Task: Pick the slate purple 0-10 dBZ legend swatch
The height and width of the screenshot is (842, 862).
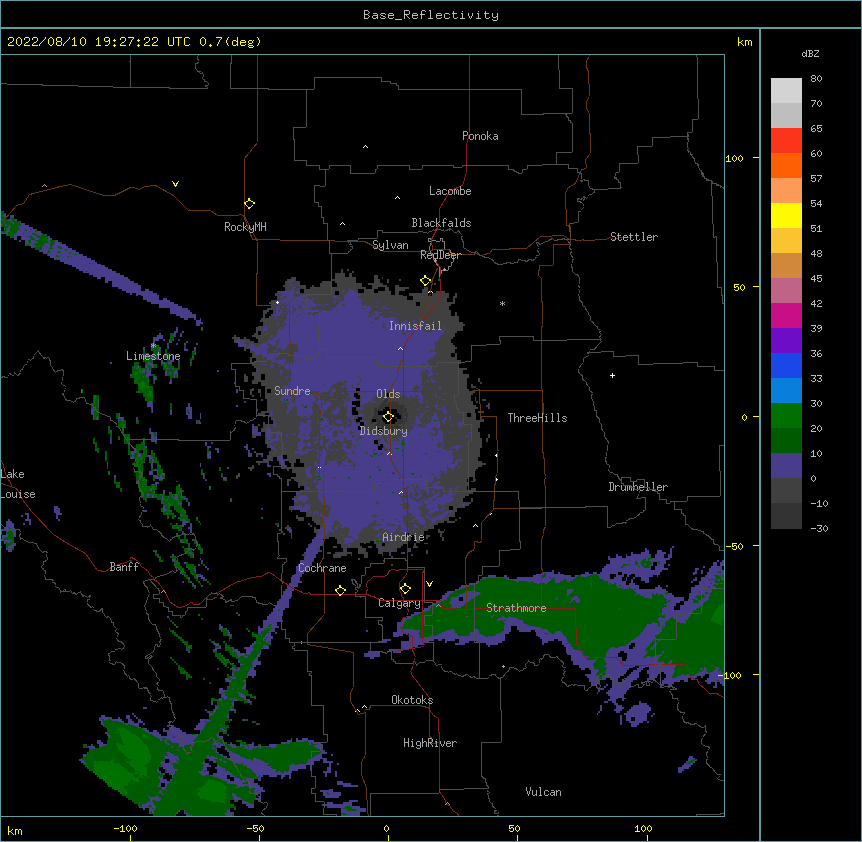Action: click(x=786, y=466)
